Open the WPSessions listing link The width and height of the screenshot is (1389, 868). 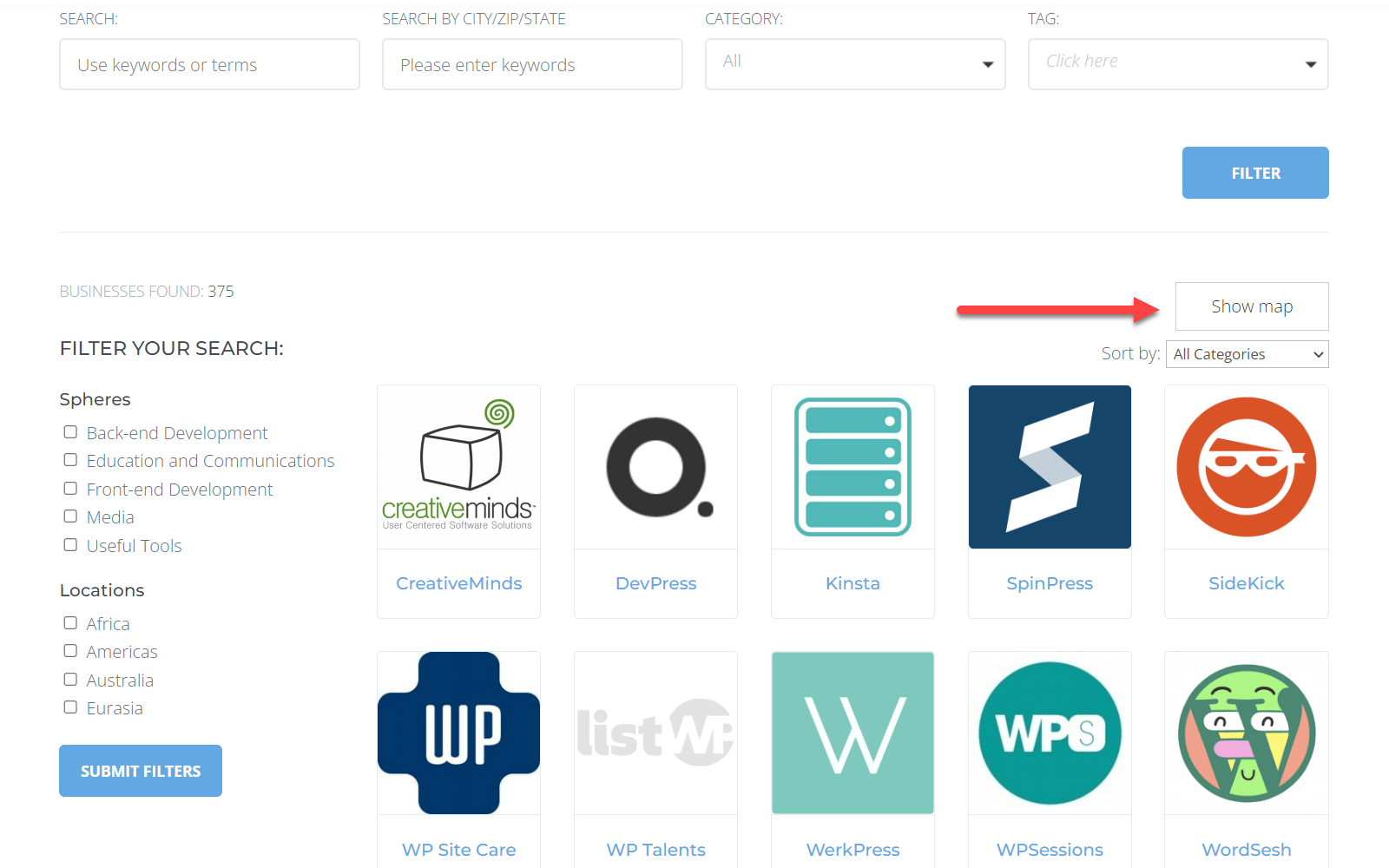(x=1050, y=850)
